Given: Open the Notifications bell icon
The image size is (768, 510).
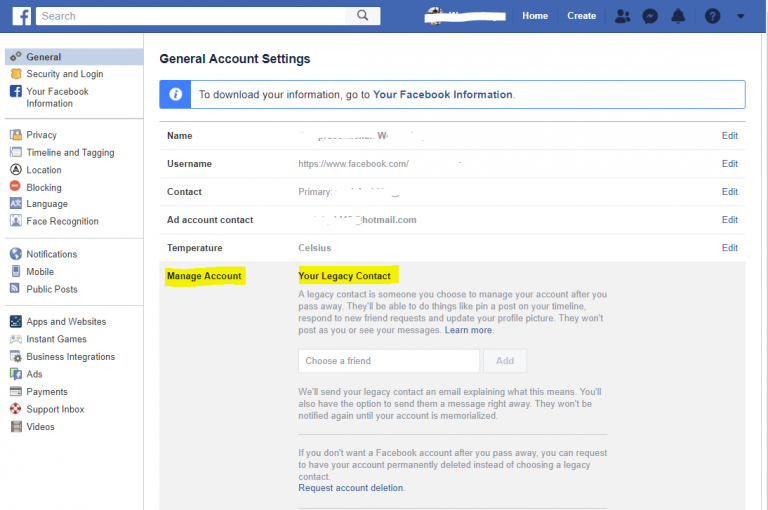Looking at the screenshot, I should pos(678,16).
